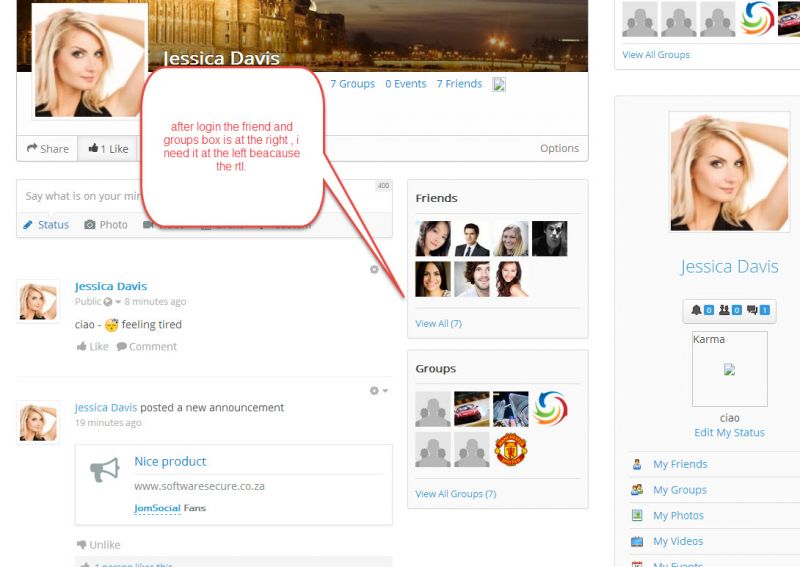Click the Share button
This screenshot has height=567, width=800.
click(x=47, y=149)
